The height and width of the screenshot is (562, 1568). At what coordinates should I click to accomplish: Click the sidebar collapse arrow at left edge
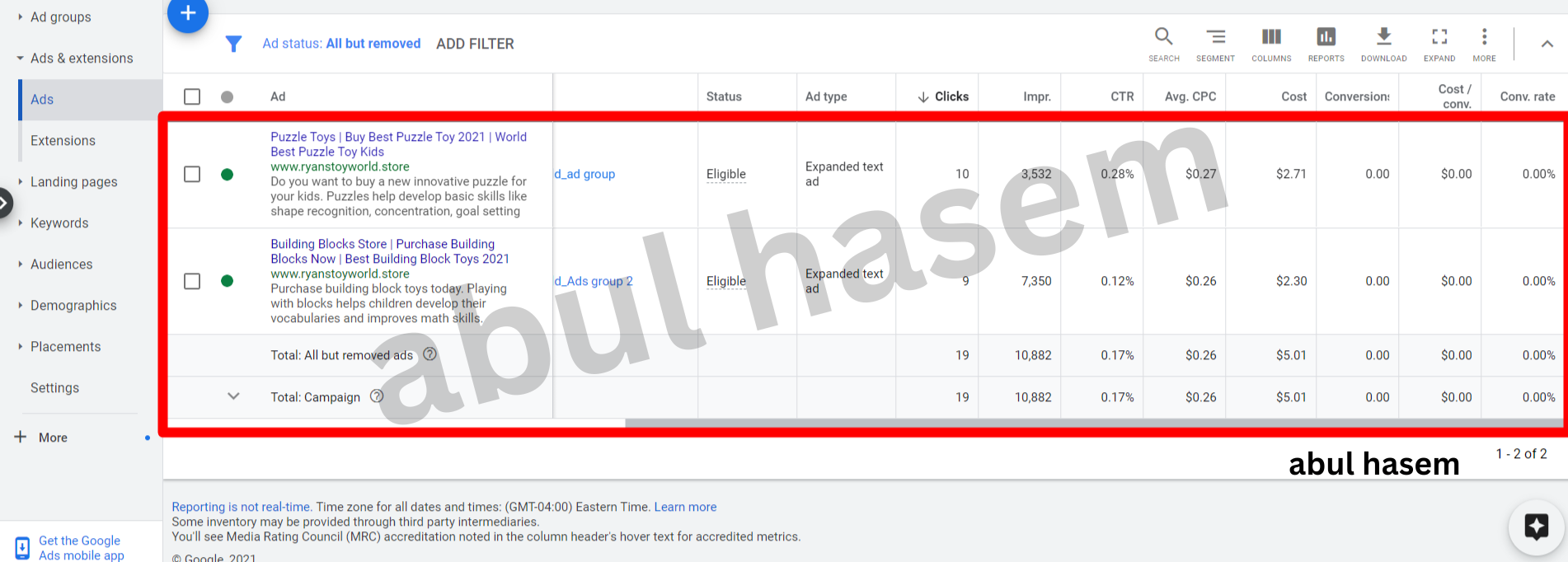4,203
